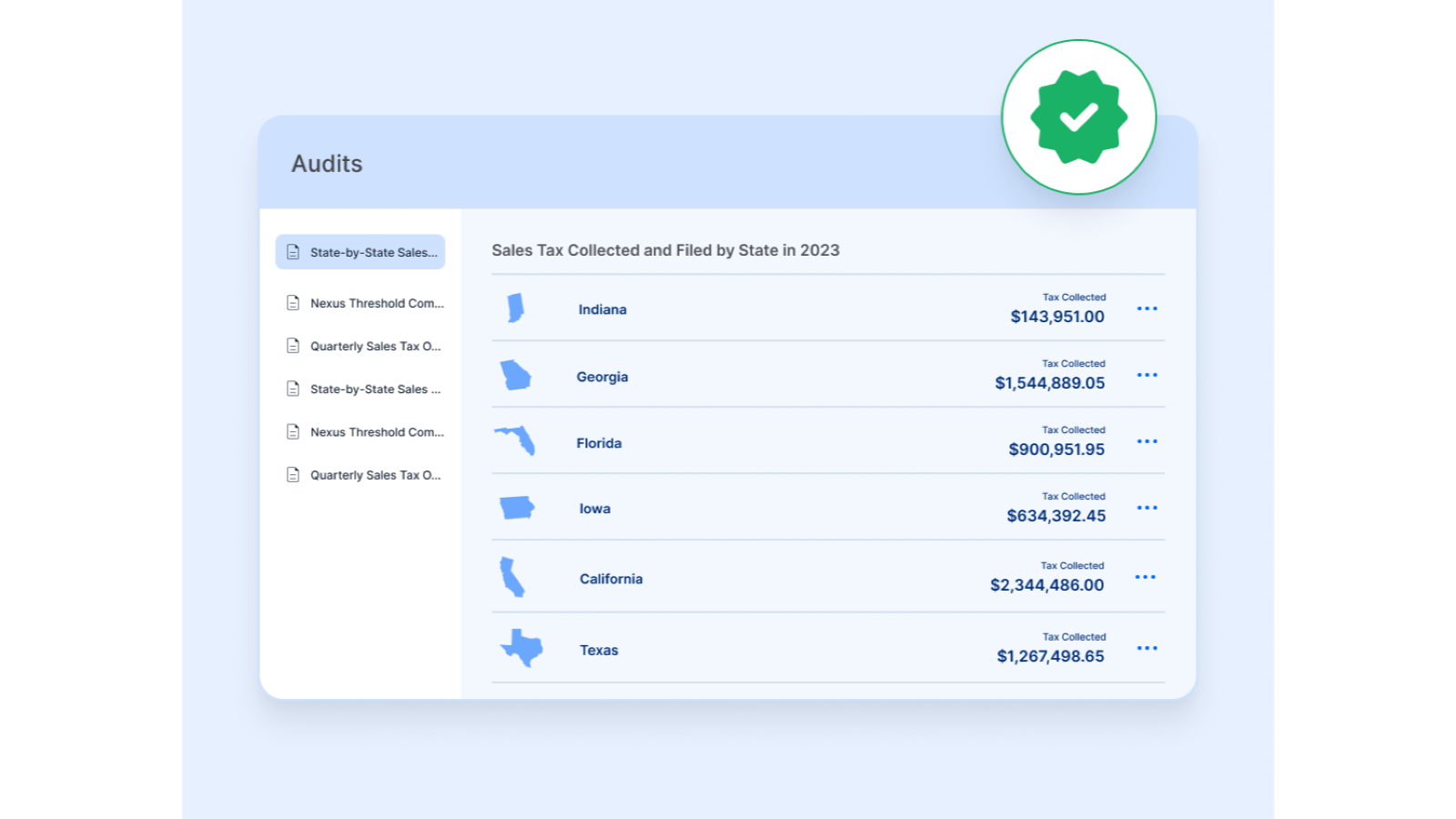Open the first Nexus Threshold Com... report
The width and height of the screenshot is (1456, 819).
coord(365,303)
